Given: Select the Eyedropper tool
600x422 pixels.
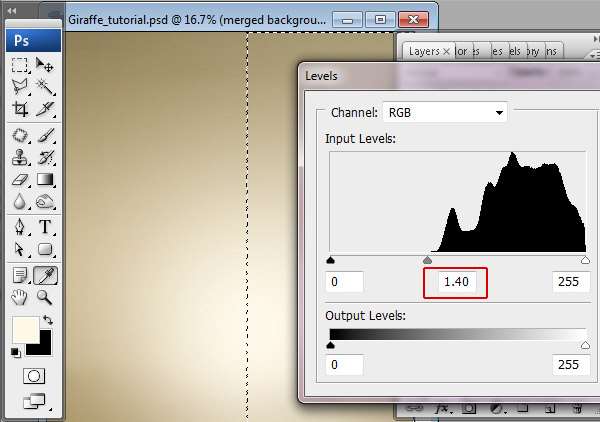Looking at the screenshot, I should 46,275.
